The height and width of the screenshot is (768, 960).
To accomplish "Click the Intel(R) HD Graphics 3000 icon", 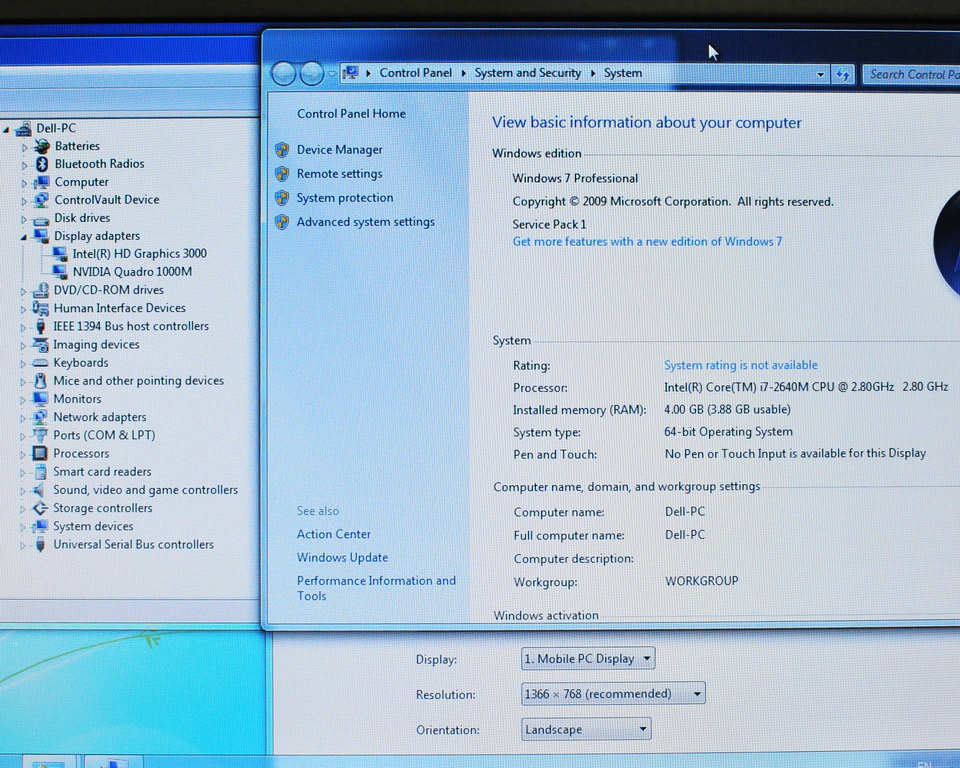I will (60, 254).
